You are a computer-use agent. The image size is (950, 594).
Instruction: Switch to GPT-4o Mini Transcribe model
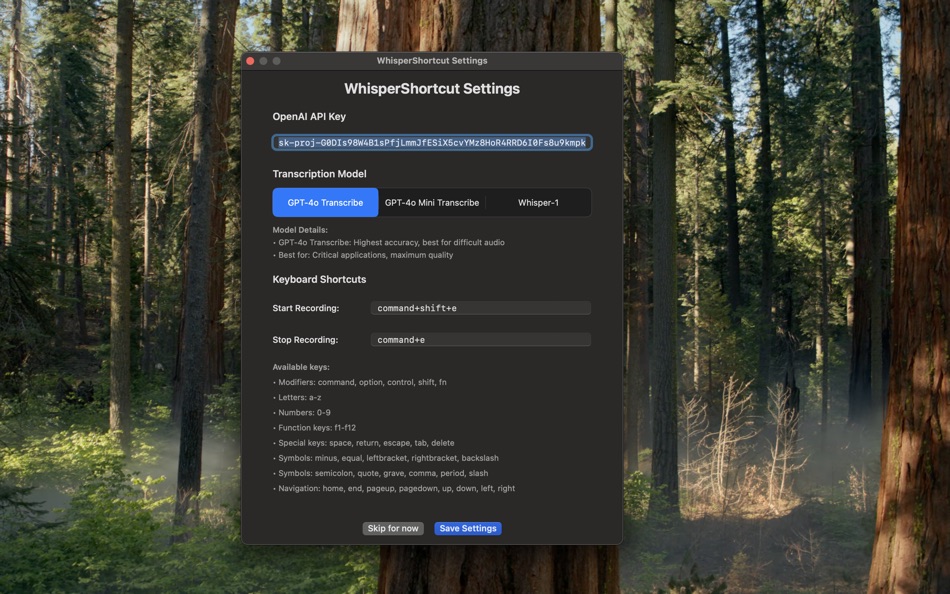[x=432, y=202]
